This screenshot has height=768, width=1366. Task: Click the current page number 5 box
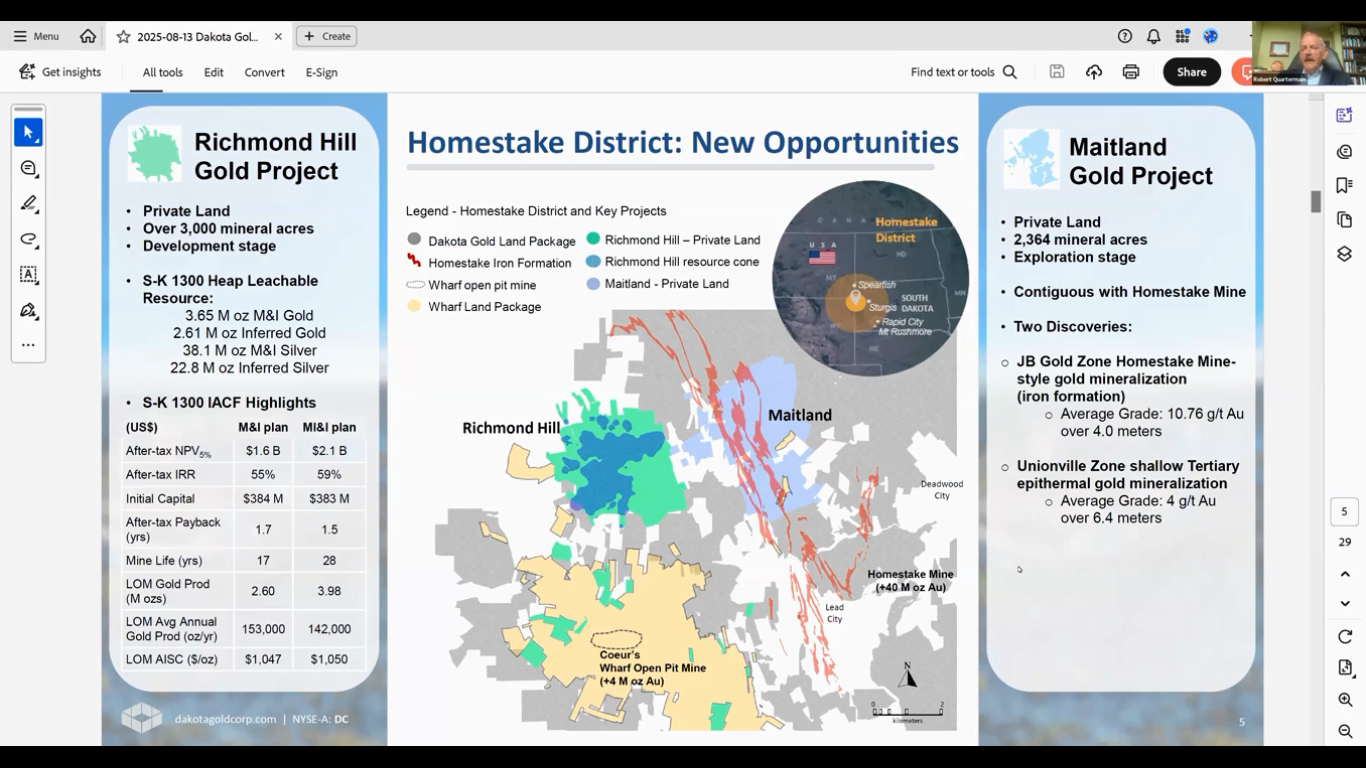pyautogui.click(x=1344, y=512)
